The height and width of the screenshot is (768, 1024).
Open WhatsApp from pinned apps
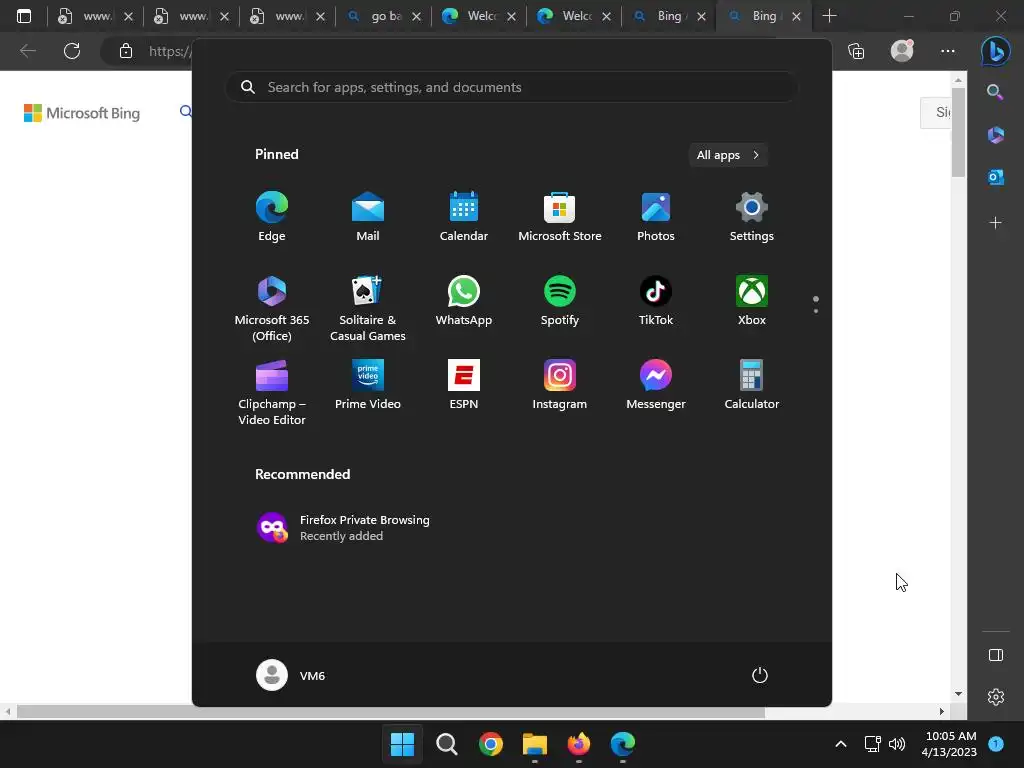[464, 301]
